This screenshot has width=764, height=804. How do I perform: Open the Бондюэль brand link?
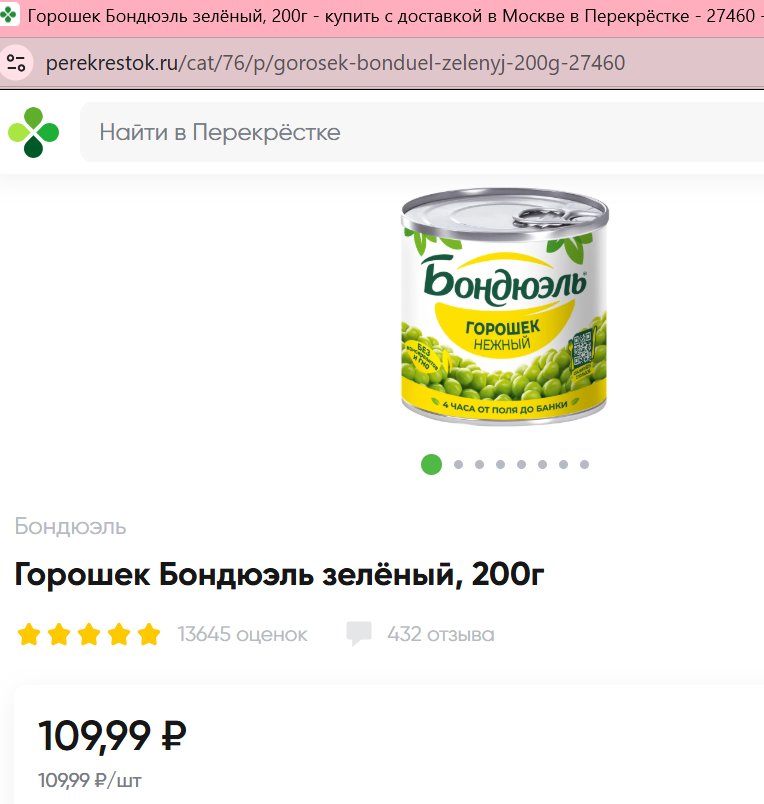70,527
